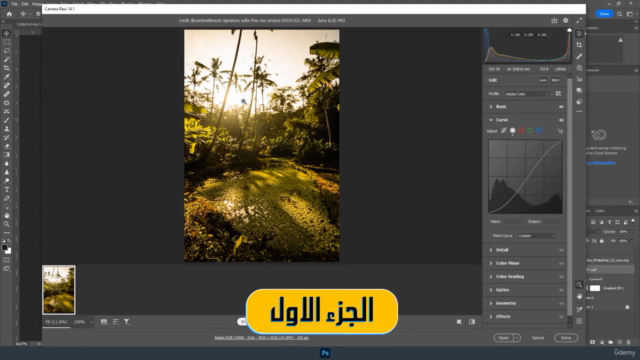Select the Rectangular Marquee tool
Image resolution: width=640 pixels, height=360 pixels.
coord(7,42)
